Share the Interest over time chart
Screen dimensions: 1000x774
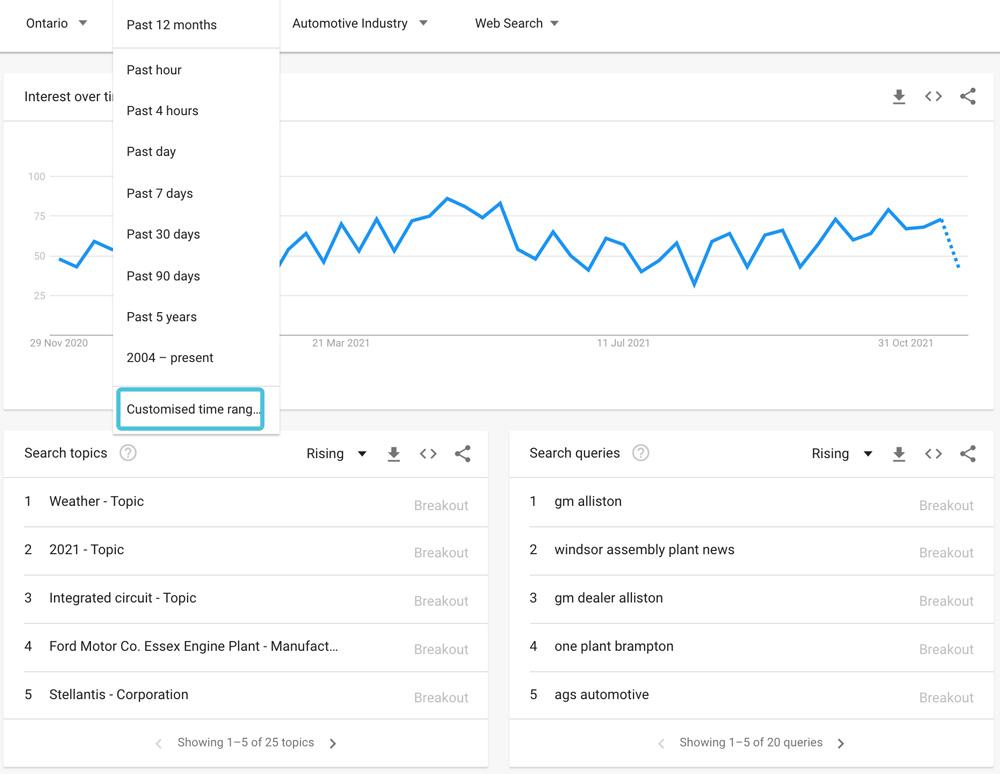[967, 97]
